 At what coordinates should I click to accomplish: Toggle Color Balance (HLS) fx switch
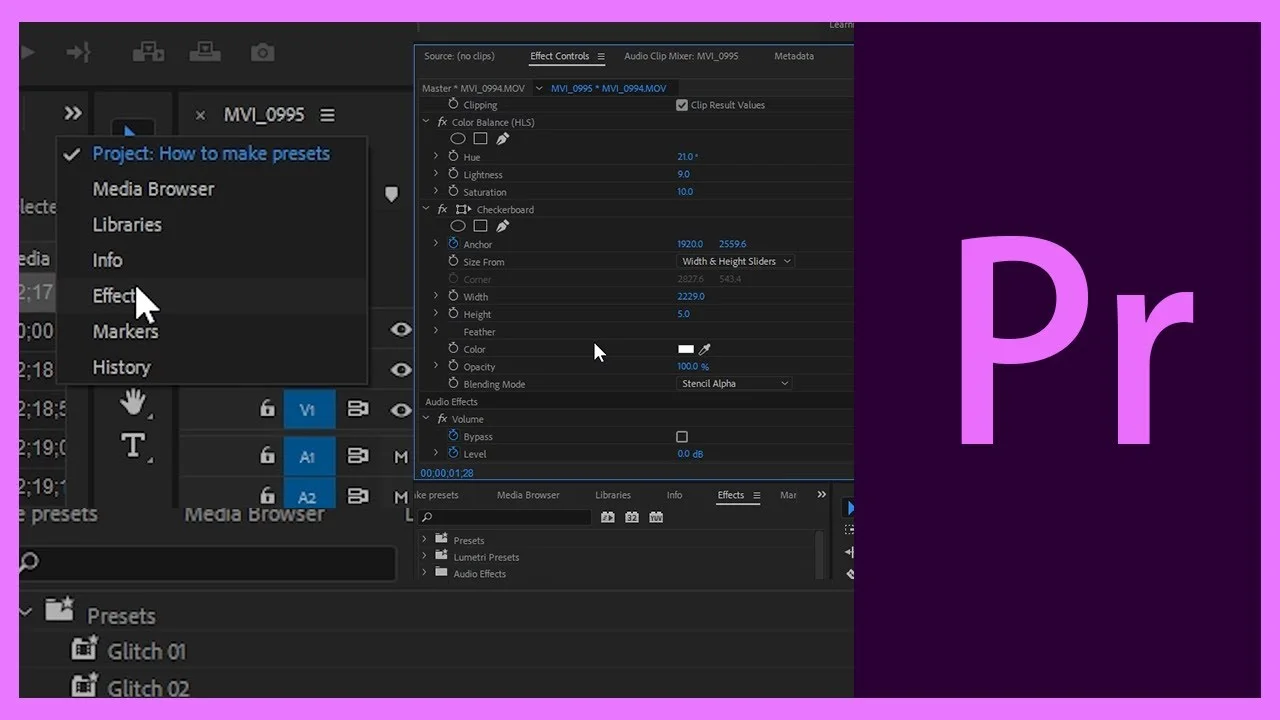pos(442,122)
